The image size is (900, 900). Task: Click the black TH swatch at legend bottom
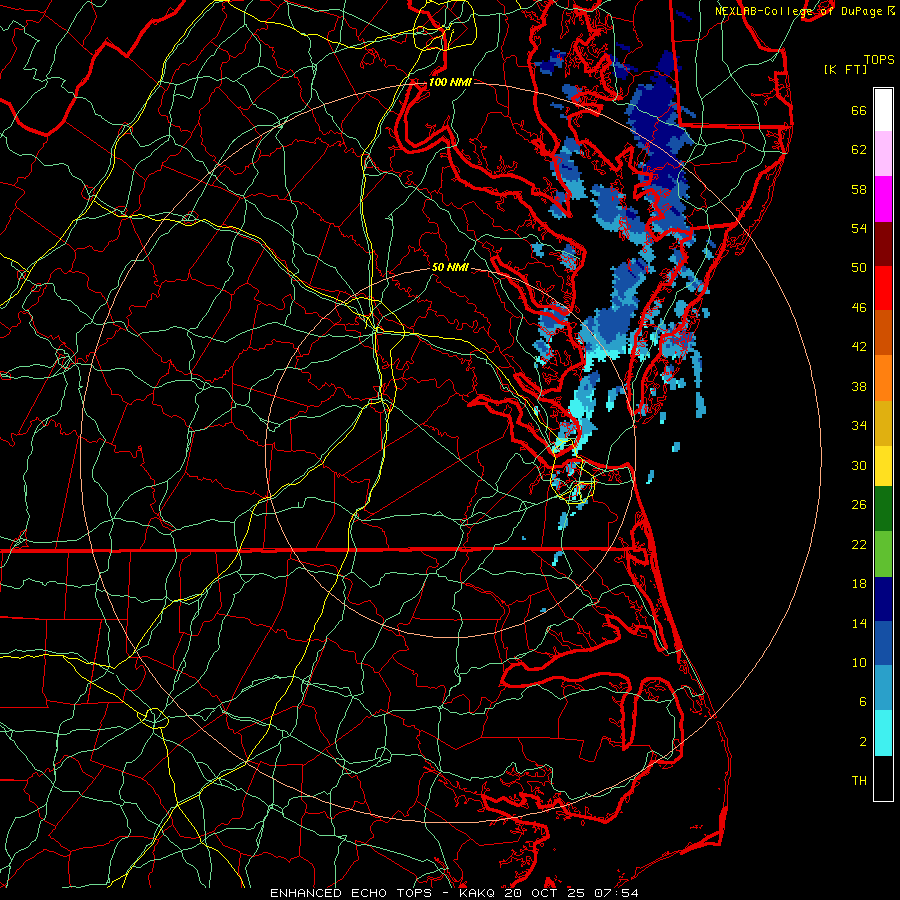[x=883, y=778]
